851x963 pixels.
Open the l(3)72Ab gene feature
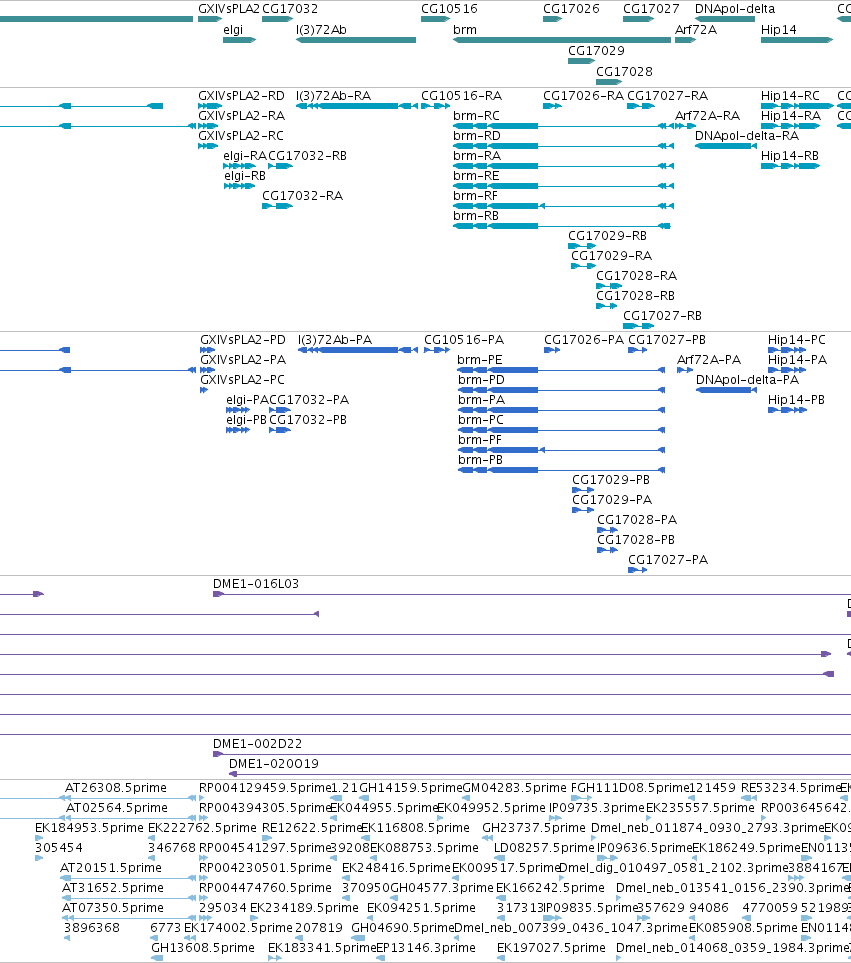[356, 40]
